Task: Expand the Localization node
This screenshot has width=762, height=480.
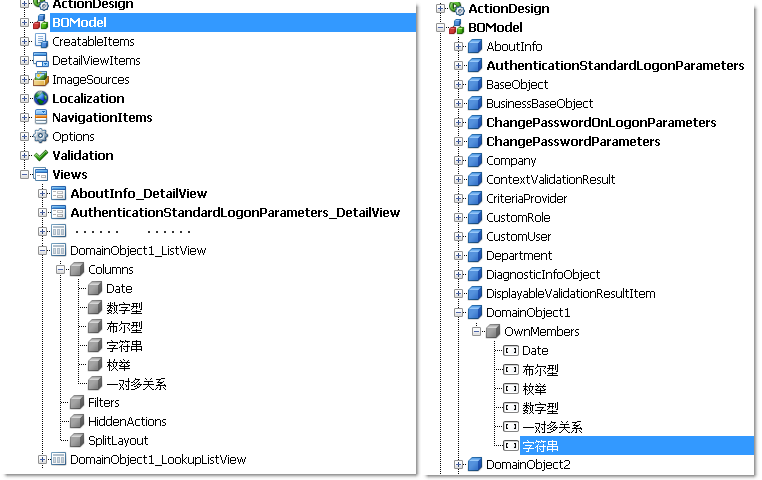Action: (x=24, y=98)
